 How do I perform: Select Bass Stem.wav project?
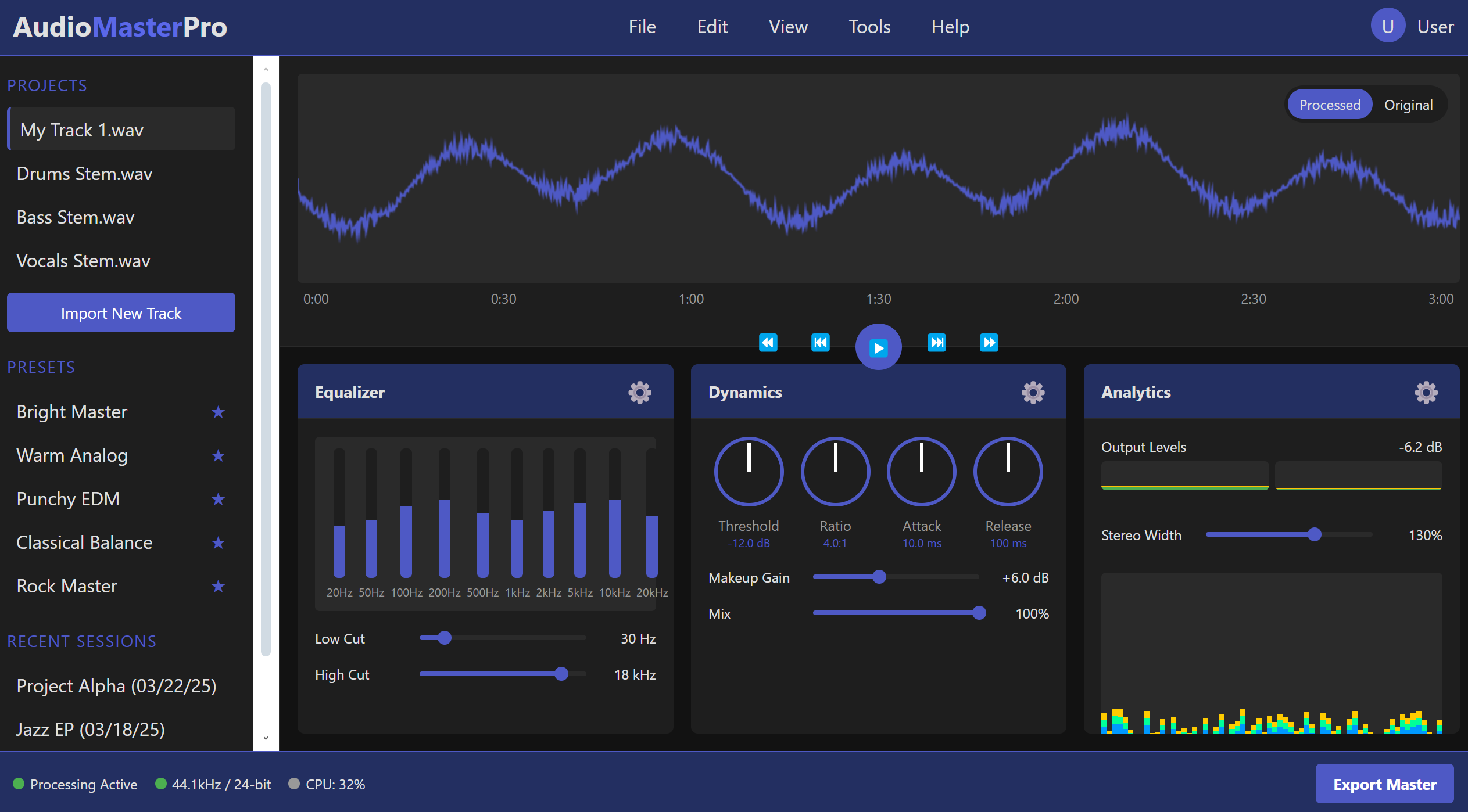click(121, 217)
